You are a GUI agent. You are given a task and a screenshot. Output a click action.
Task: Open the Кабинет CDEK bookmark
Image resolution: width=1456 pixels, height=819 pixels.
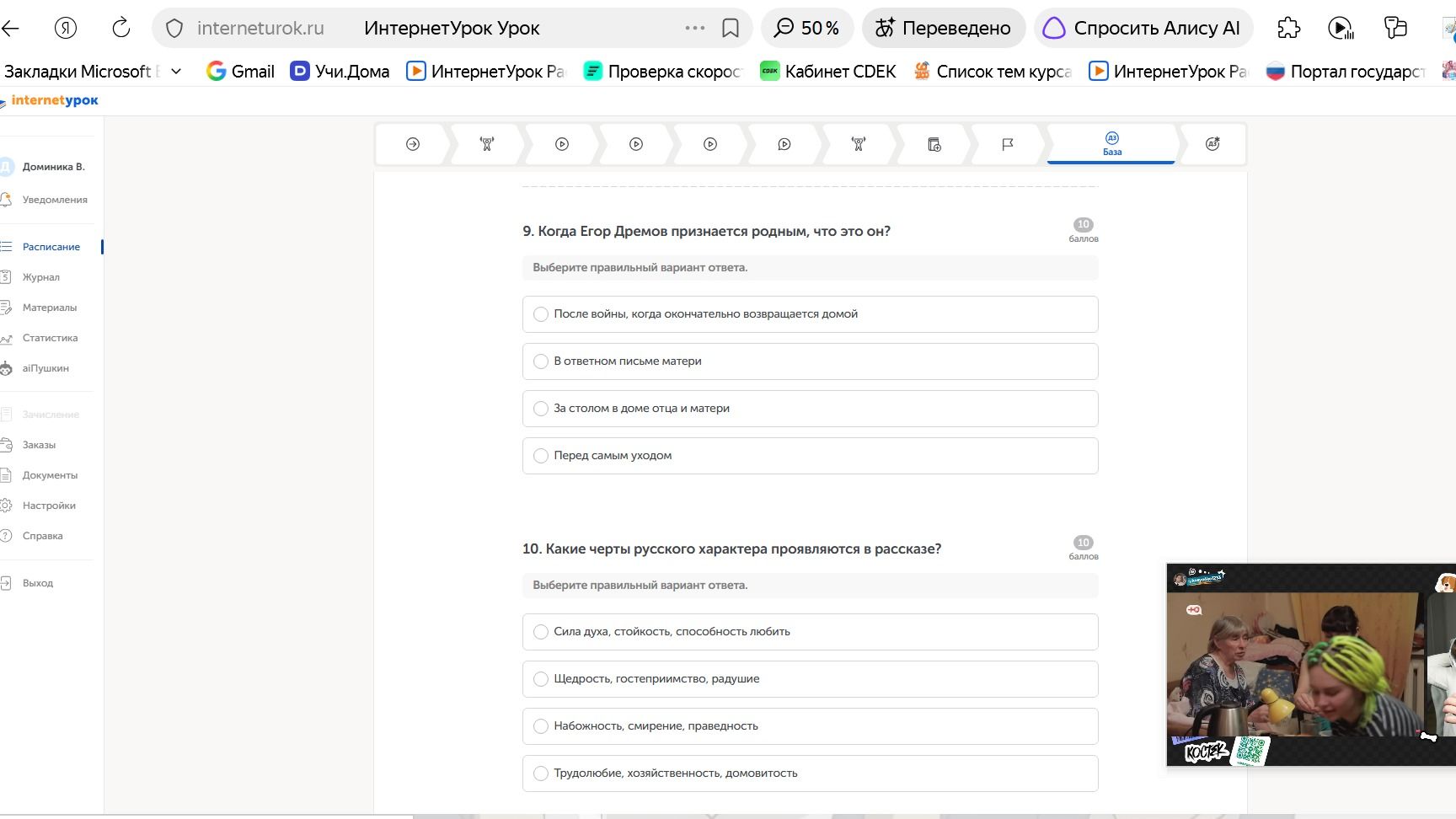point(828,72)
